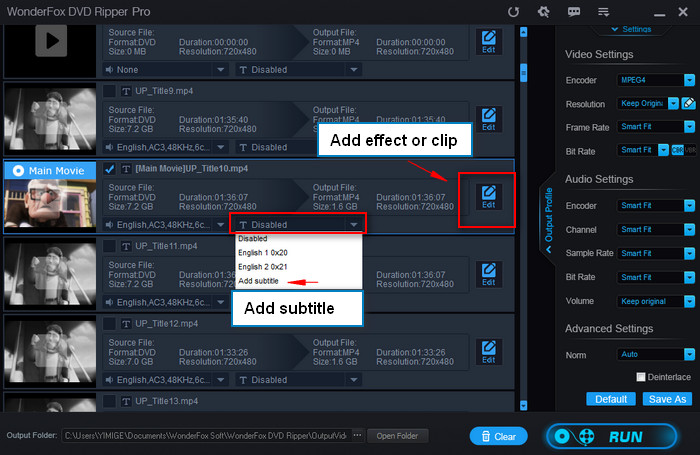This screenshot has height=455, width=700.
Task: Open audio Bit Rate Smart Fit dropdown
Action: [x=656, y=277]
